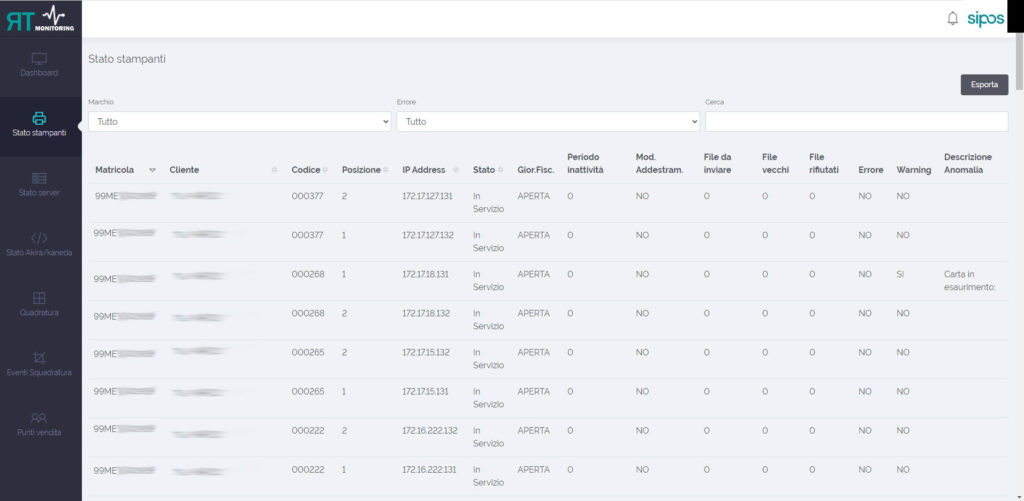
Task: Open the Quadratura grid icon
Action: (x=39, y=298)
